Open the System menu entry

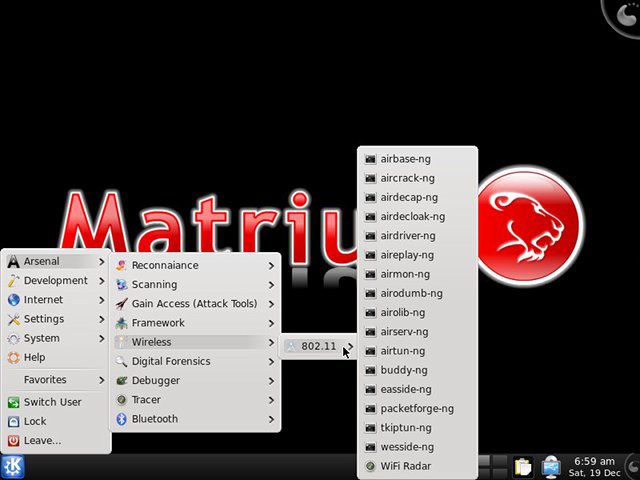[x=56, y=338]
